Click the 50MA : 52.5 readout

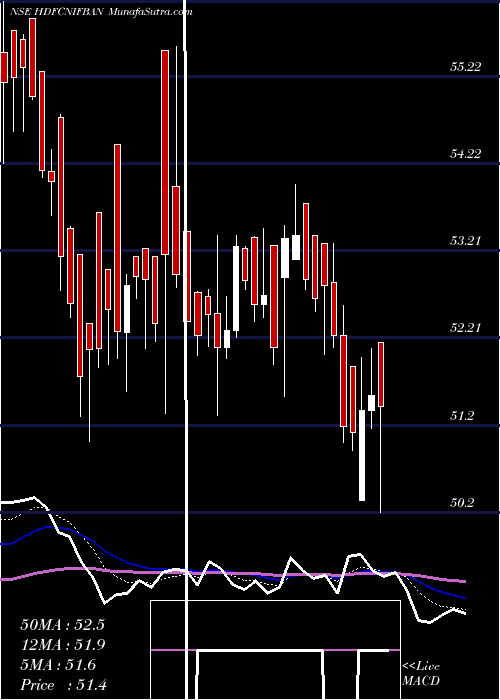pos(62,625)
